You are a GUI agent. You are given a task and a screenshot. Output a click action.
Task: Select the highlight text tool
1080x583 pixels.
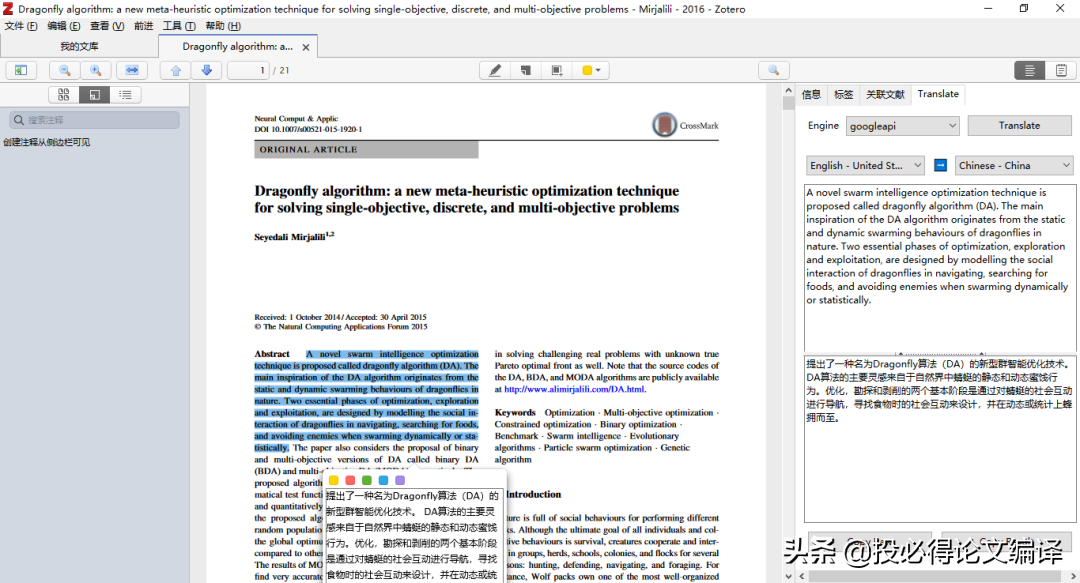click(495, 70)
